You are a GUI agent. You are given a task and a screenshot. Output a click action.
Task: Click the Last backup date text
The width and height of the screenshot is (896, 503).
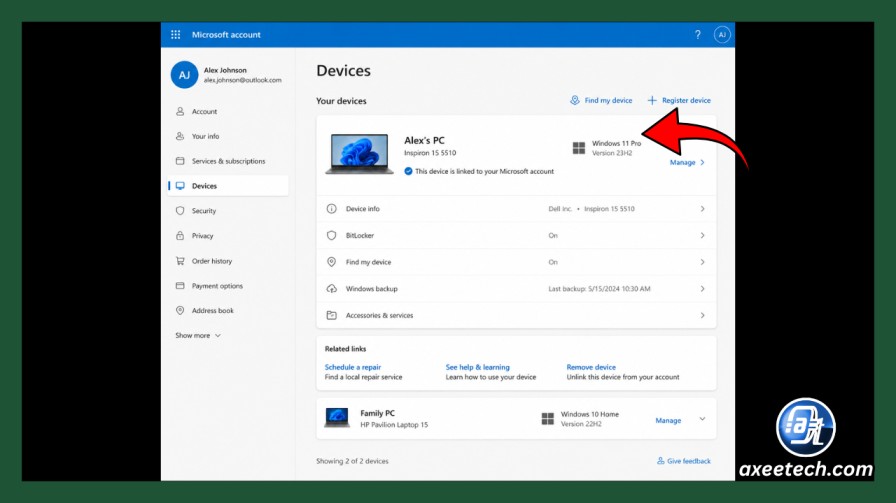point(599,289)
